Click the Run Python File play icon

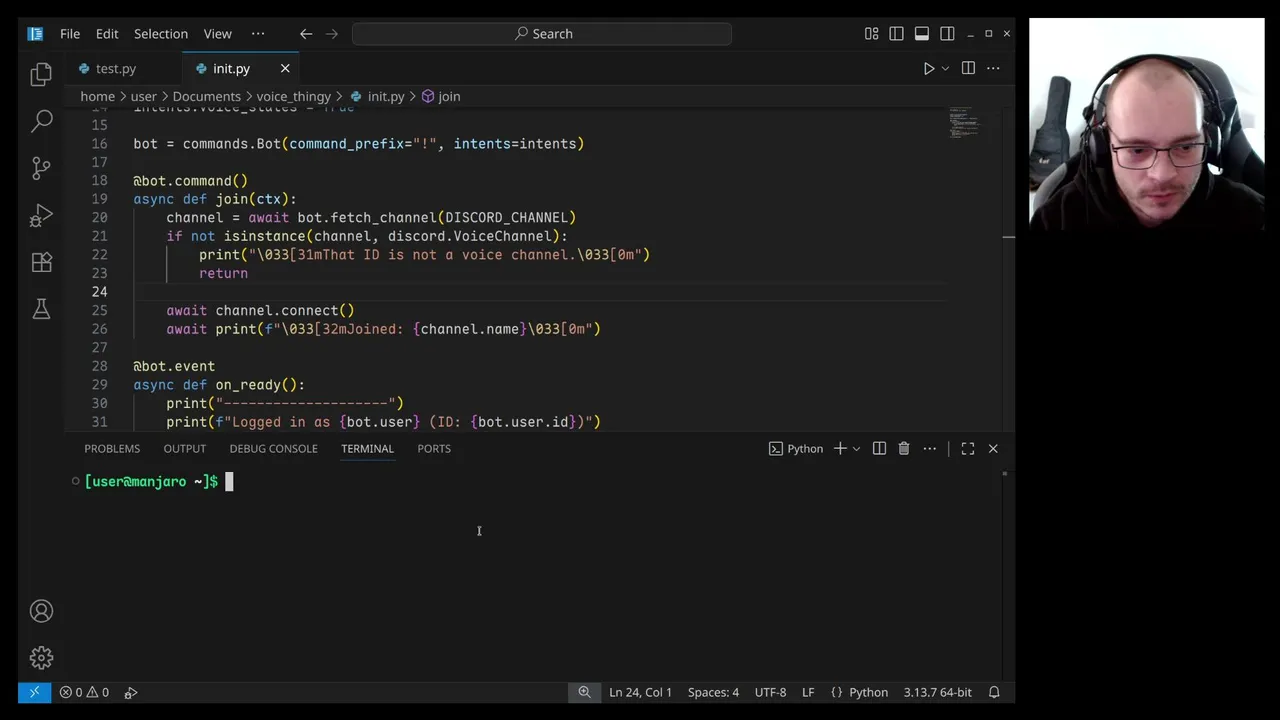(928, 68)
